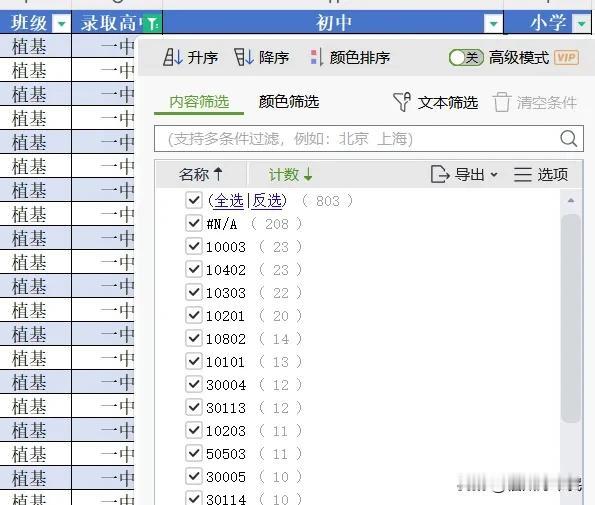Uncheck the 50503 checkbox
The width and height of the screenshot is (595, 505).
tap(194, 453)
